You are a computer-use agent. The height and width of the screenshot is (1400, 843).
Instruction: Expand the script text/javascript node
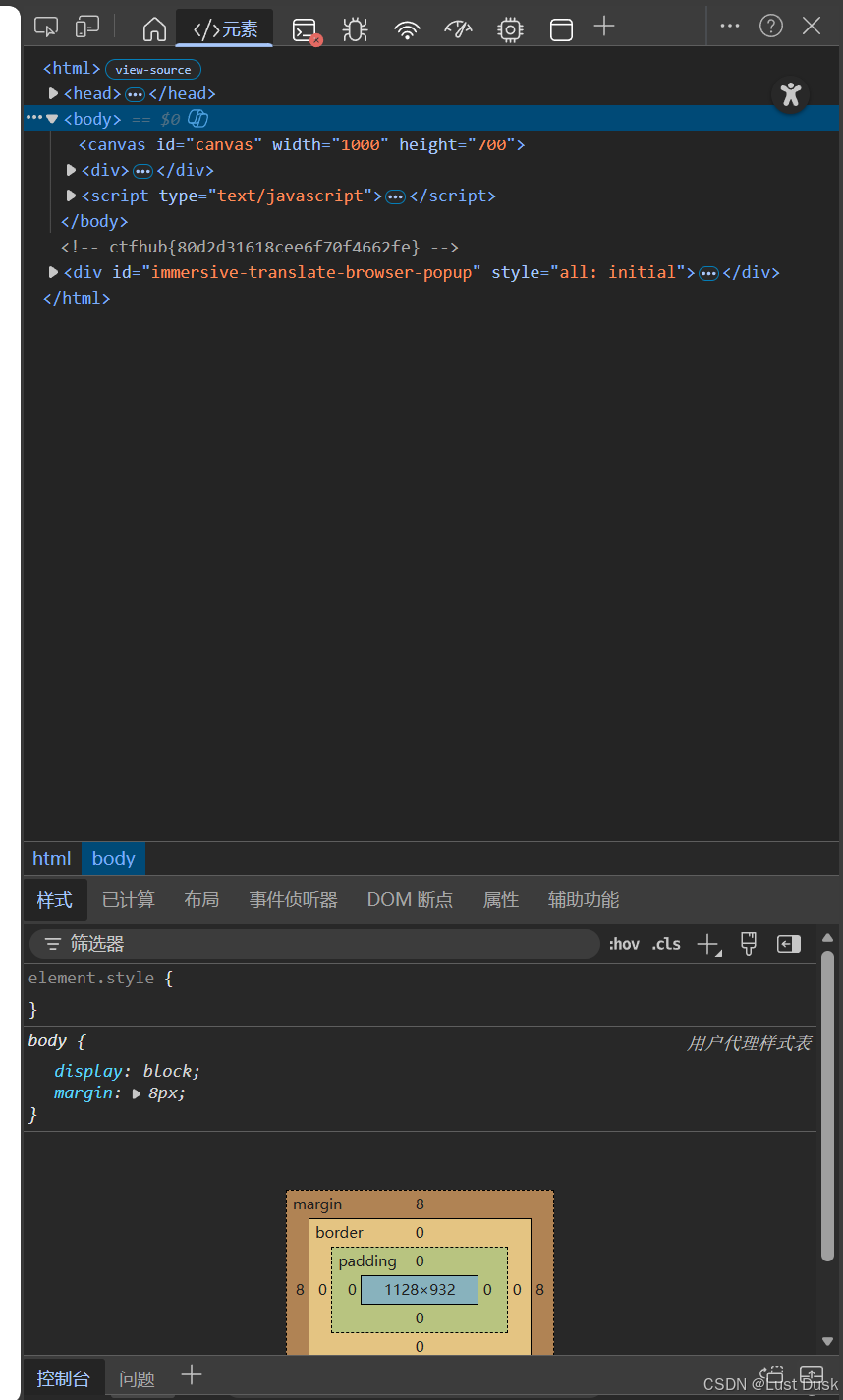71,196
